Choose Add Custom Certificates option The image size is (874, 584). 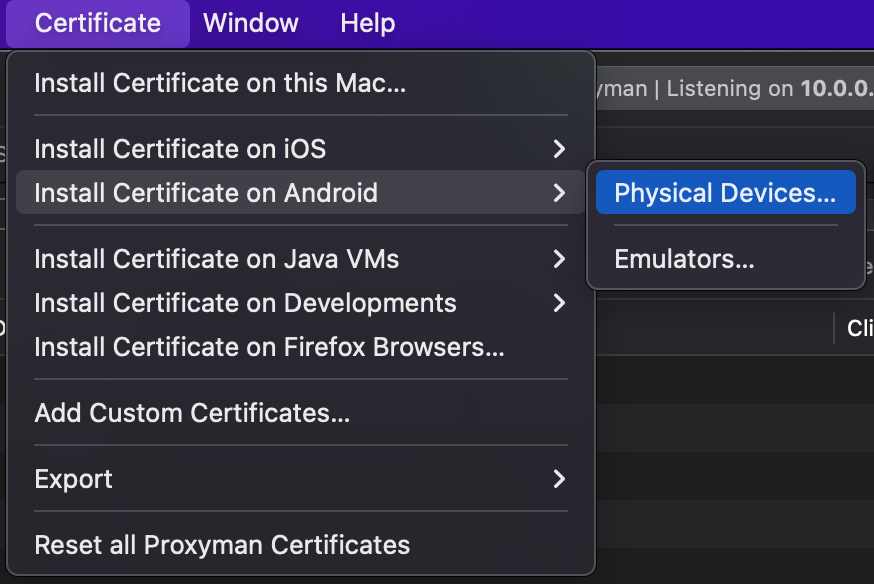(x=300, y=413)
